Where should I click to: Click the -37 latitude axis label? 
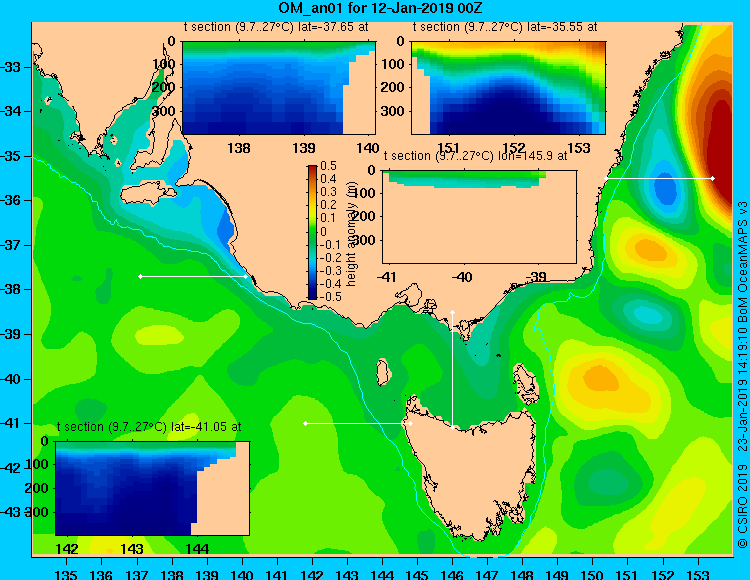point(11,245)
